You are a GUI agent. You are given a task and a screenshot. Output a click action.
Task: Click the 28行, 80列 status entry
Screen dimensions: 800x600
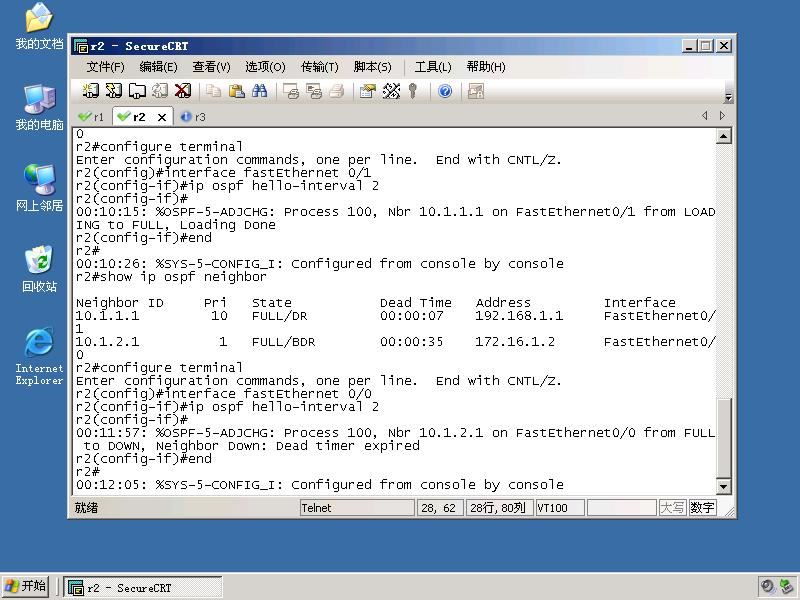pos(499,508)
